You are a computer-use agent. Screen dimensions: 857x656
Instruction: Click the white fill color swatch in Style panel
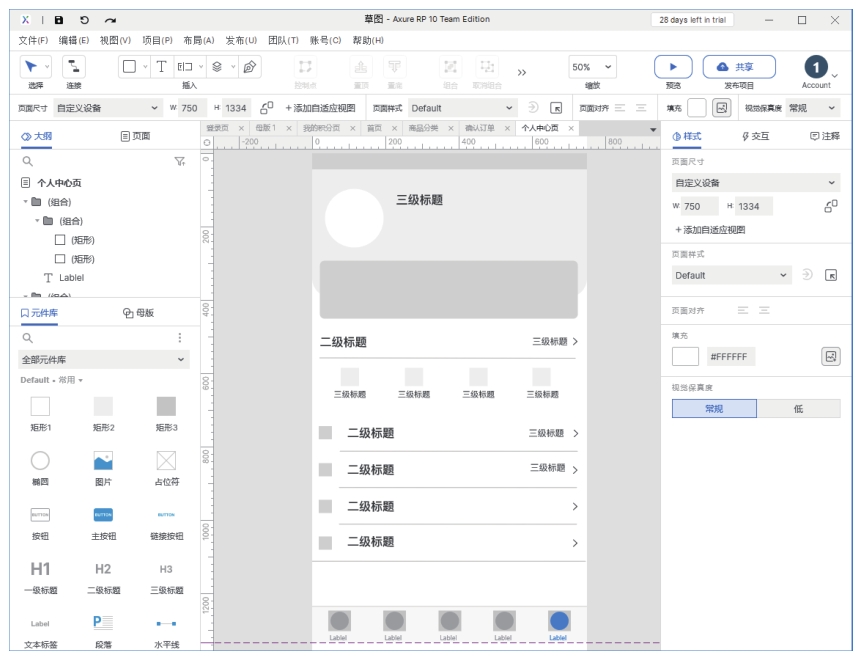click(685, 356)
